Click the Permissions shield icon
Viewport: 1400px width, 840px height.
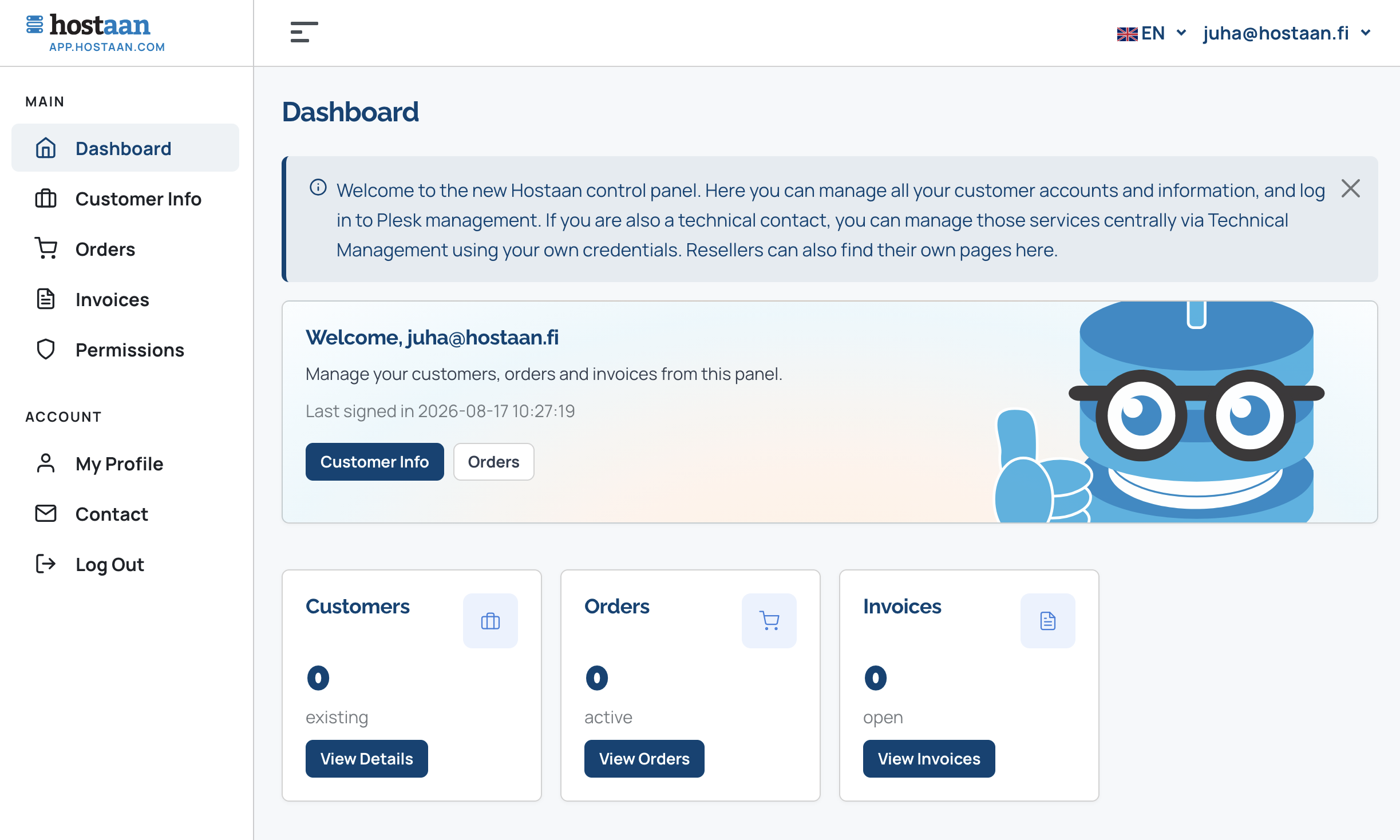point(46,350)
